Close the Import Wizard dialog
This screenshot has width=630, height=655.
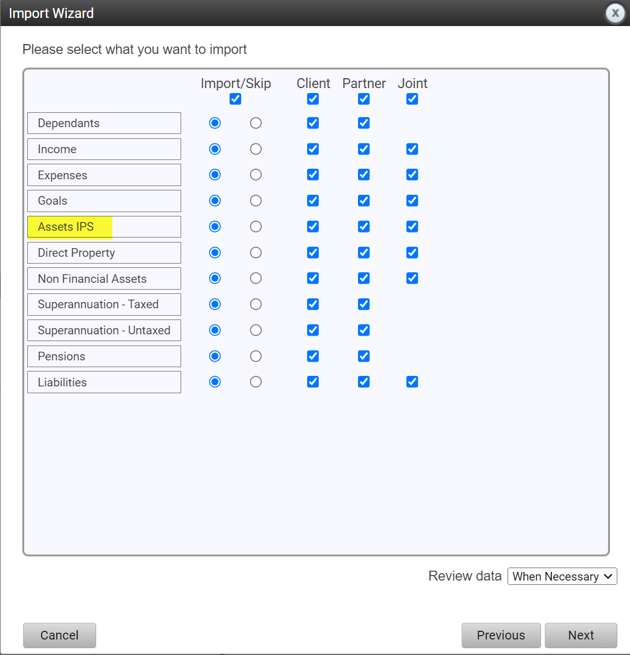pyautogui.click(x=615, y=13)
